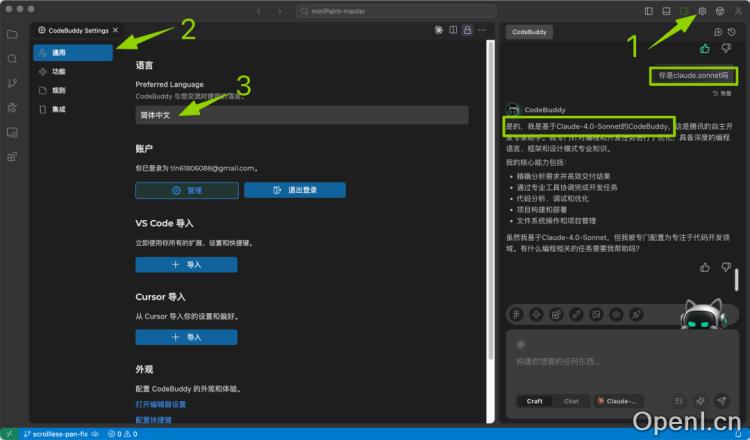This screenshot has width=750, height=440.
Task: Open the account profile icon in title bar
Action: point(738,11)
